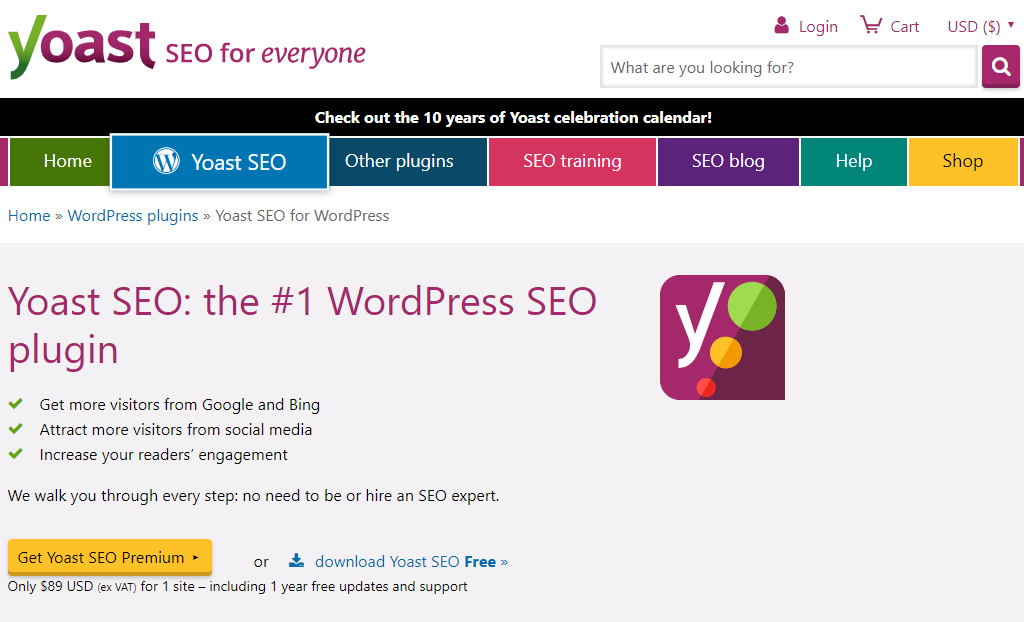This screenshot has height=622, width=1024.
Task: Switch to the SEO training tab
Action: point(572,161)
